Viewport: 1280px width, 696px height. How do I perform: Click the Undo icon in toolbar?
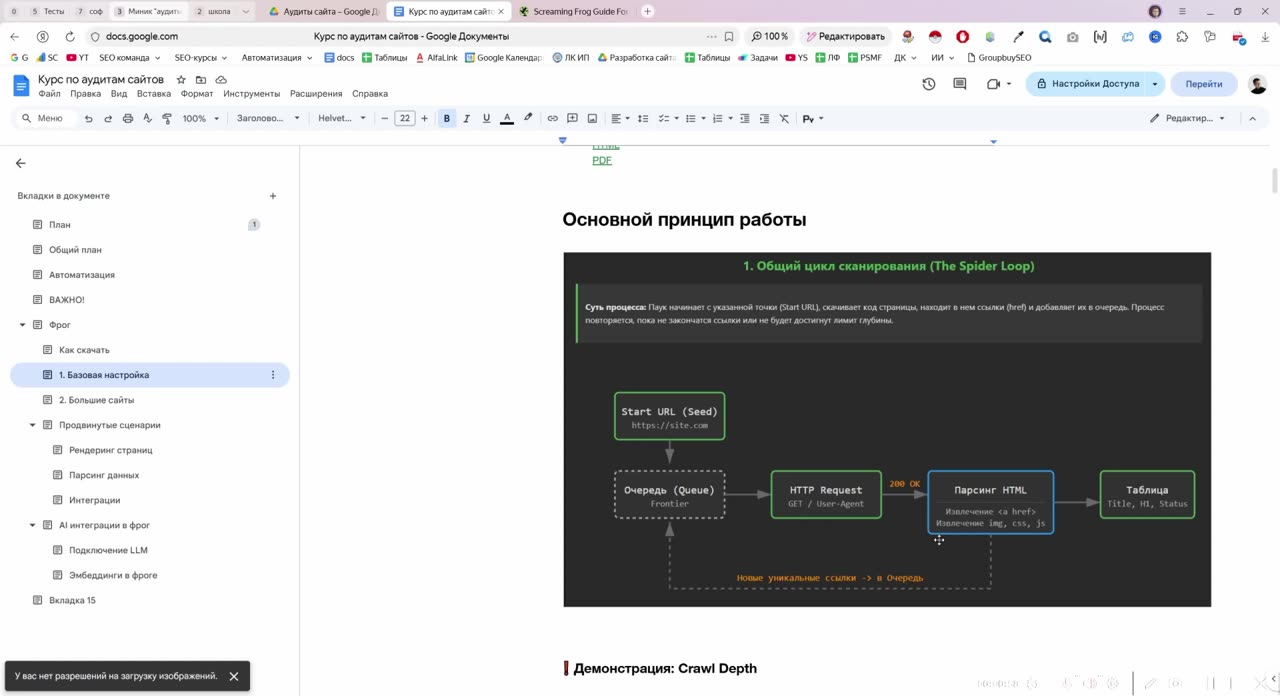89,118
